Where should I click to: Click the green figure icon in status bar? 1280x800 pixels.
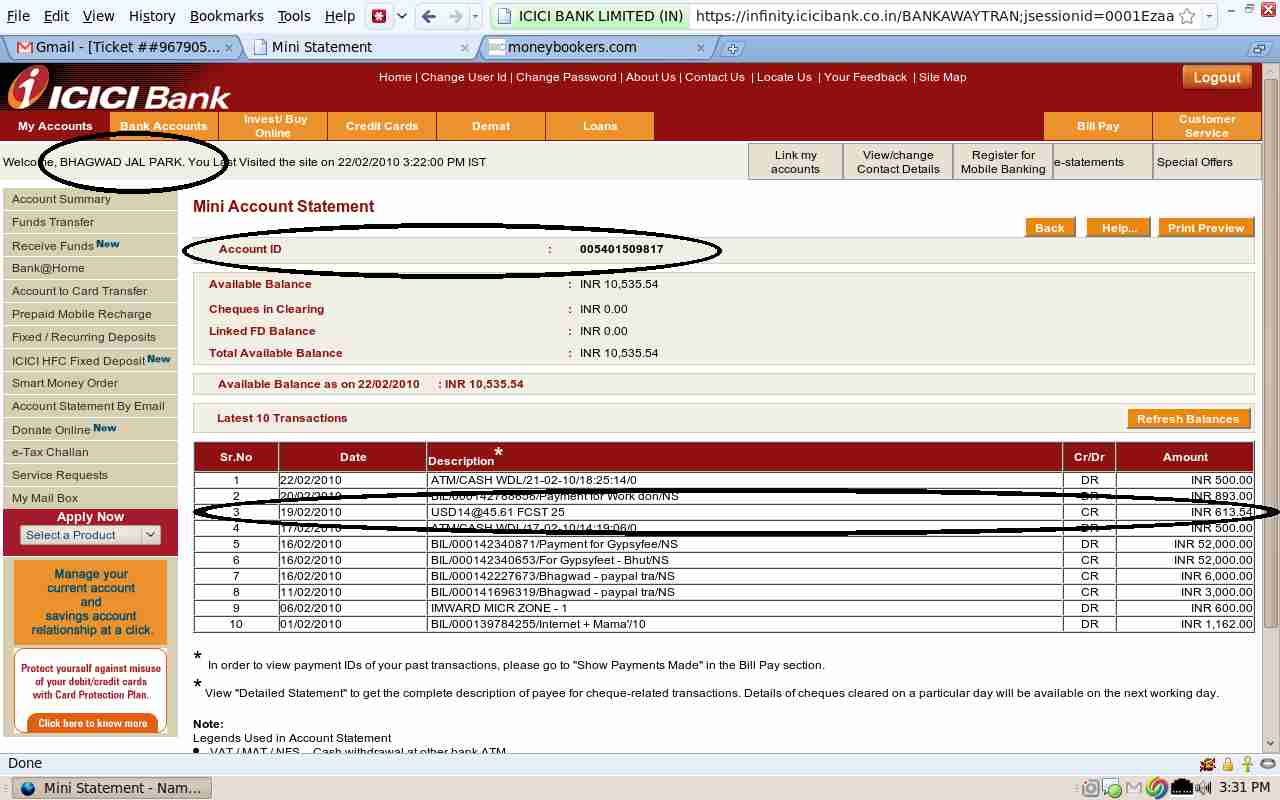1247,764
